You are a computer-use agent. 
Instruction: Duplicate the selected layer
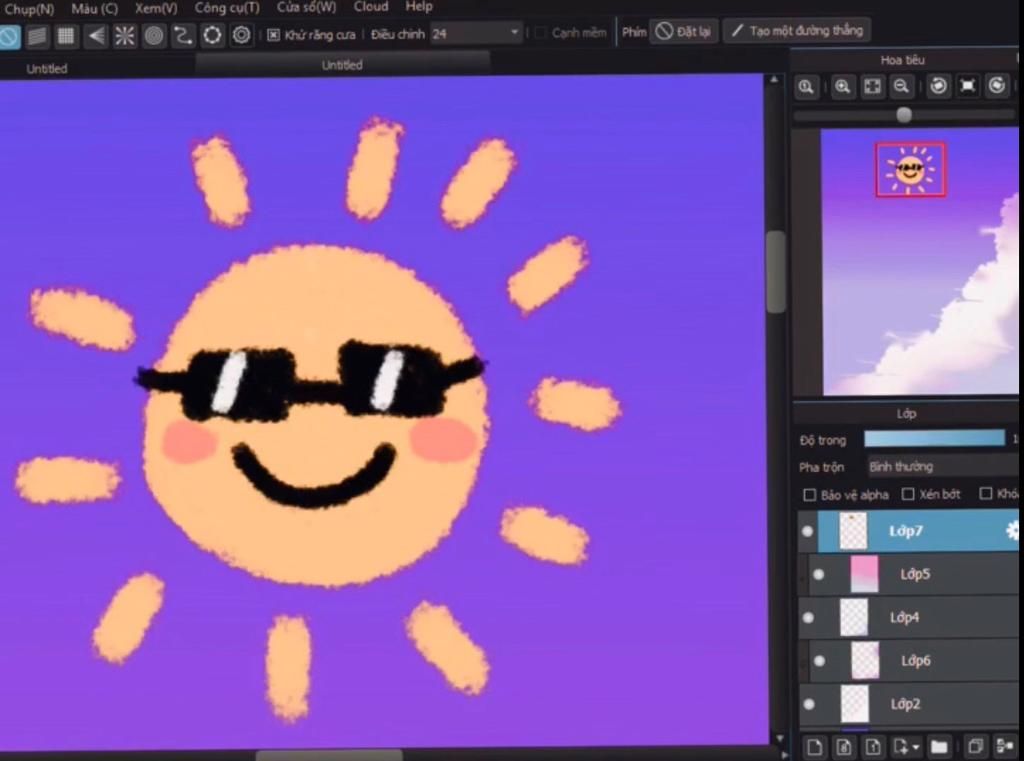975,746
